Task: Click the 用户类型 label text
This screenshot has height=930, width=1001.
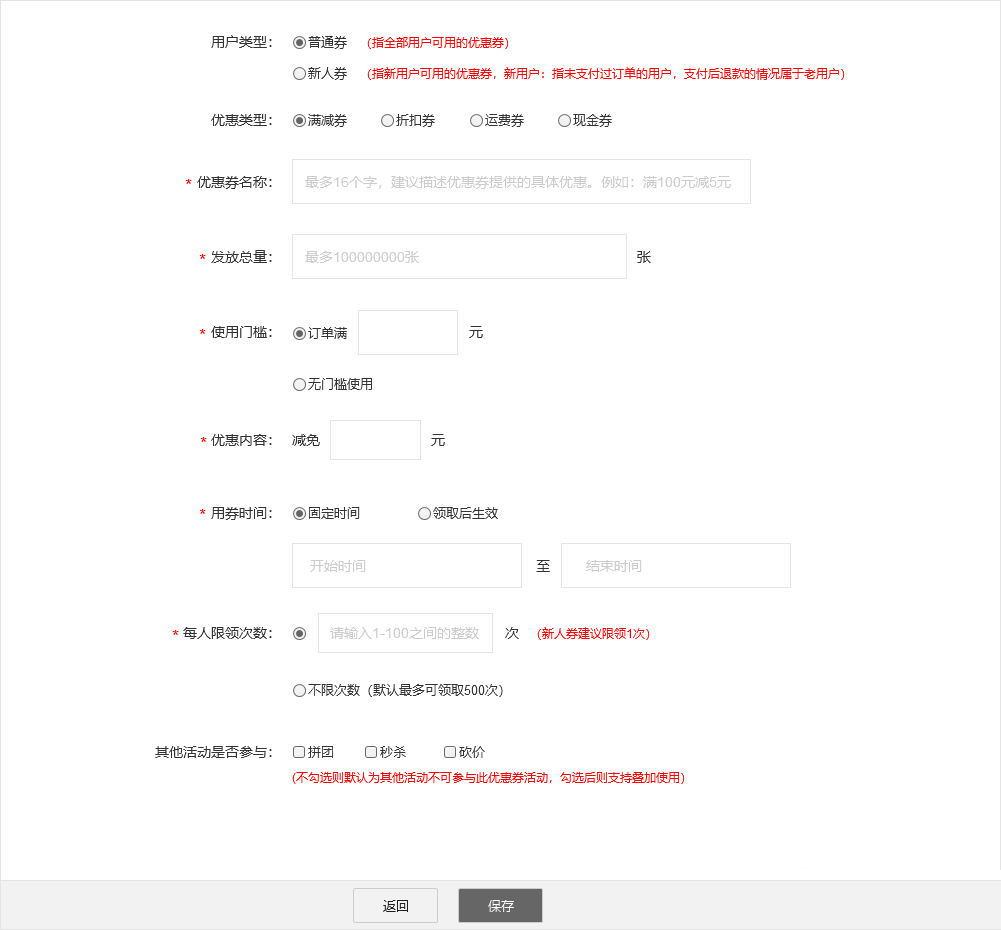Action: point(241,43)
